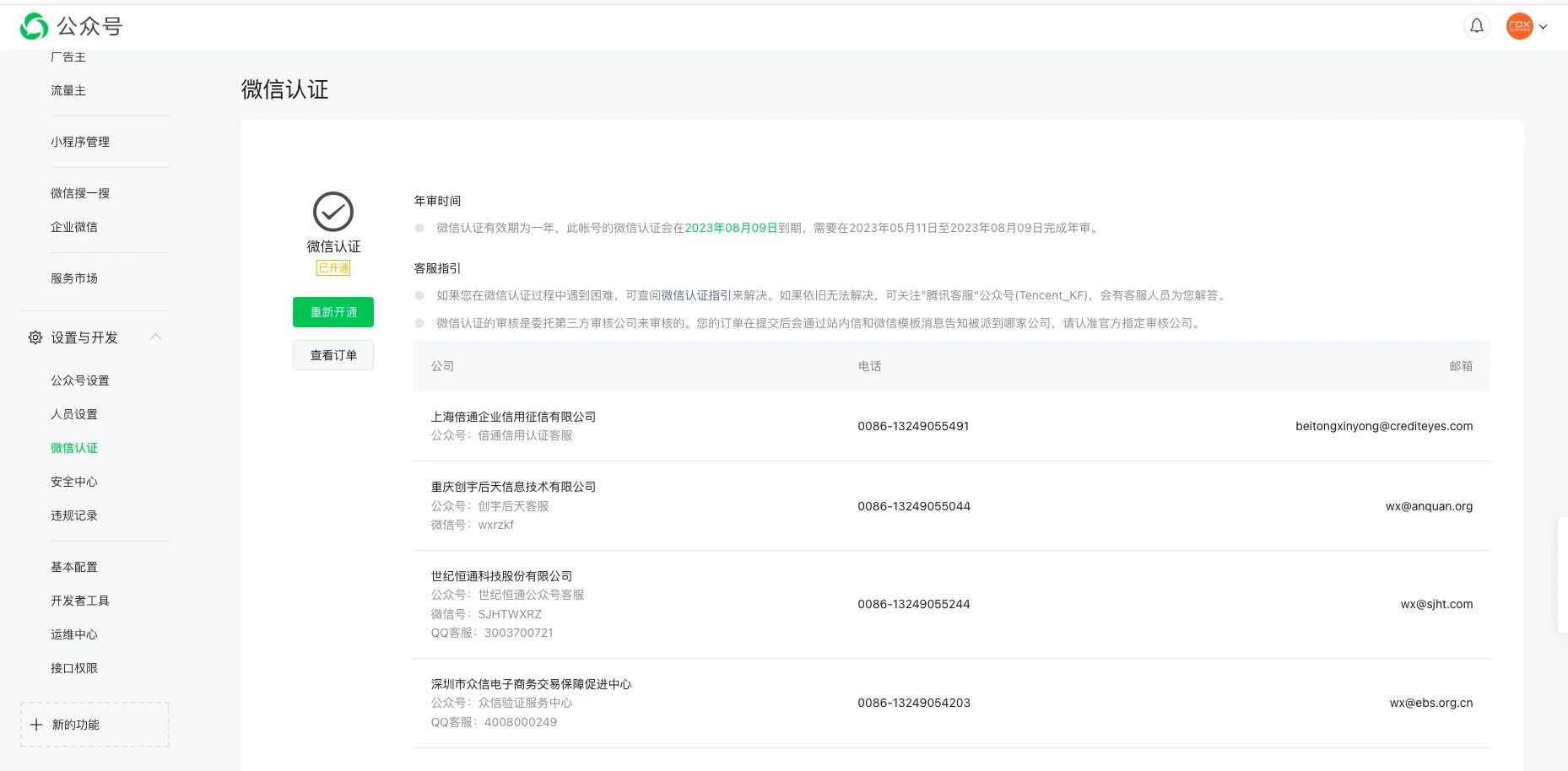1568x771 pixels.
Task: Go to 人员设置
Action: (74, 414)
